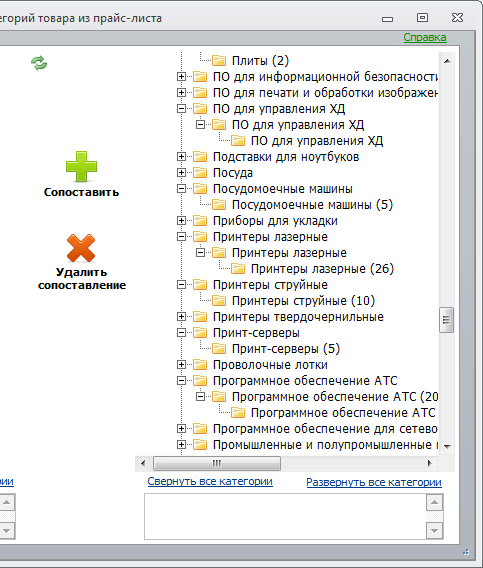Click folder icon of Принт-серверы (5)
This screenshot has width=483, height=568.
pos(219,348)
